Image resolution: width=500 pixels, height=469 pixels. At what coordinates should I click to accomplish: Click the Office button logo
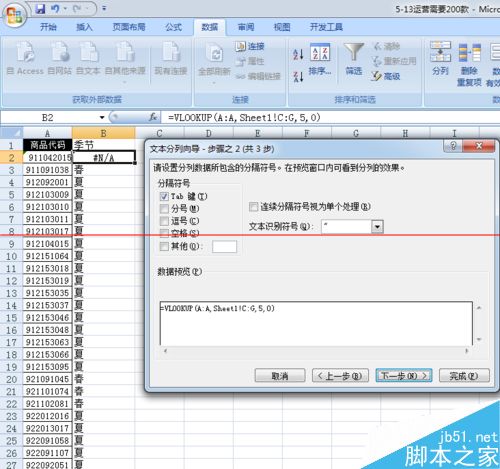point(14,16)
